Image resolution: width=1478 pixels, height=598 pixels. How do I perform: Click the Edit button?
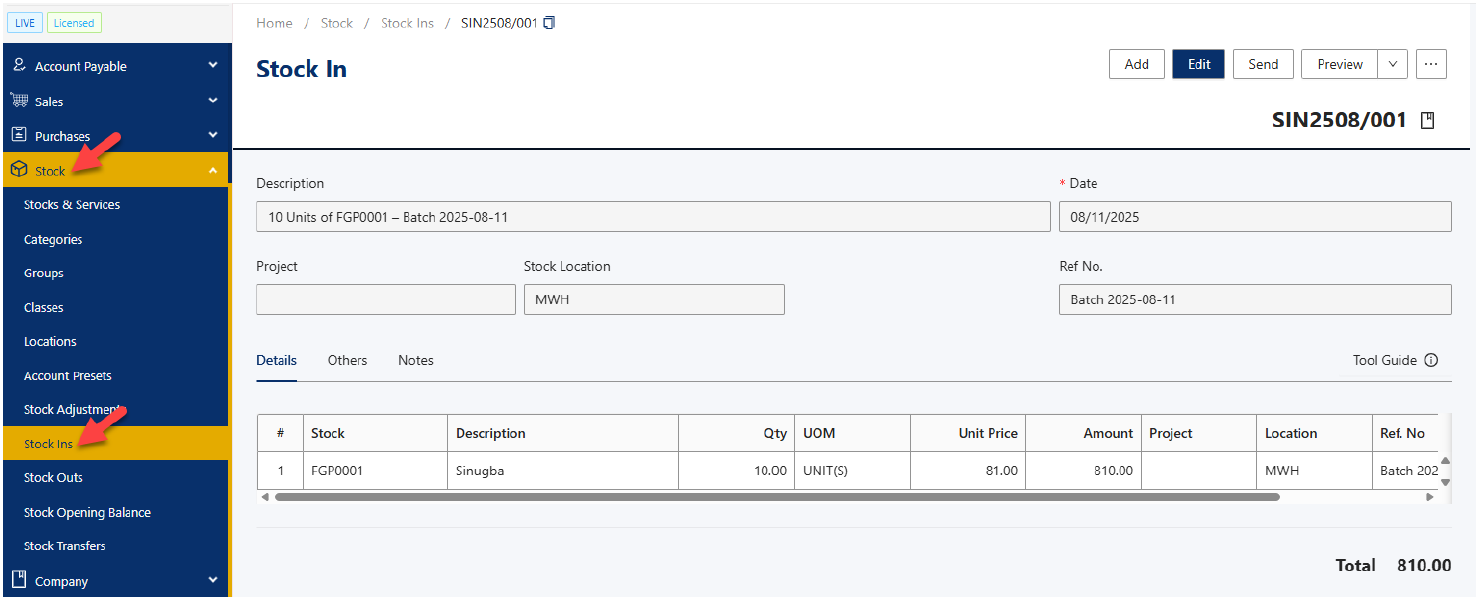(x=1199, y=64)
